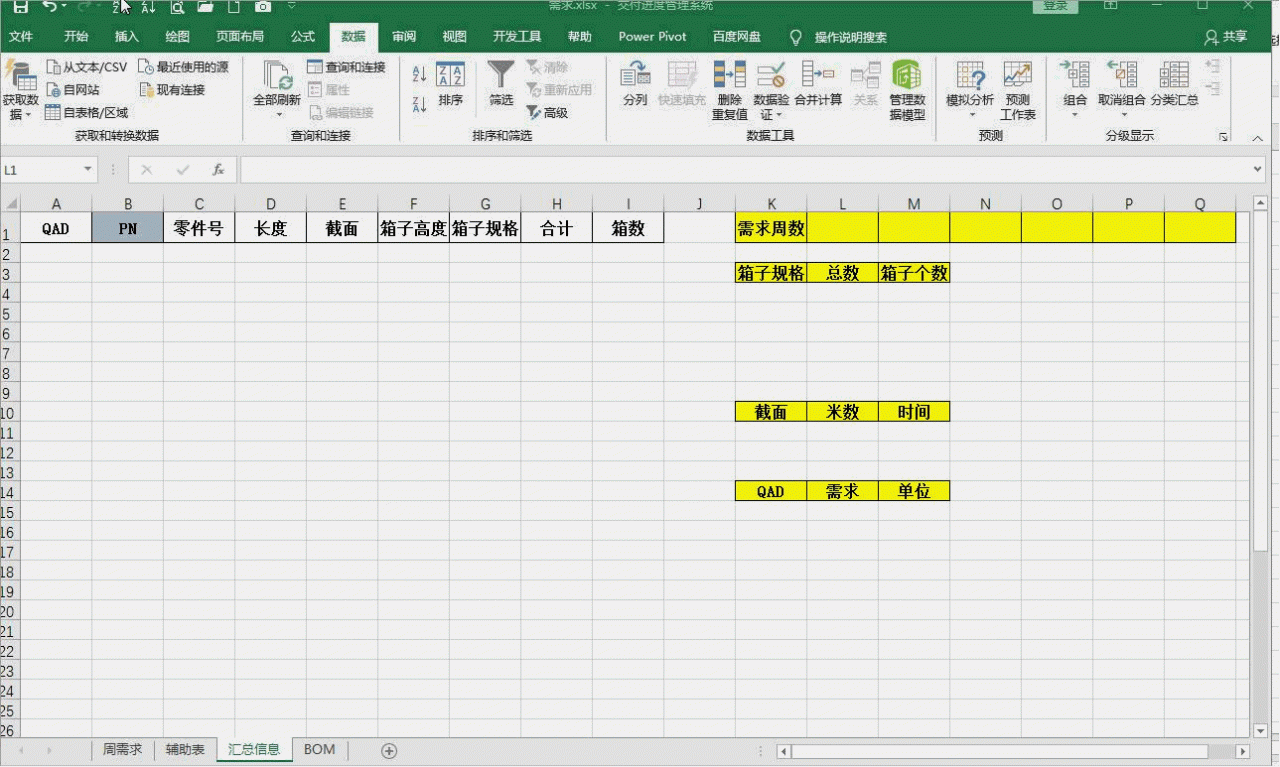This screenshot has height=767, width=1280.
Task: Click Refresh All (全部刷新) icon
Action: [277, 75]
